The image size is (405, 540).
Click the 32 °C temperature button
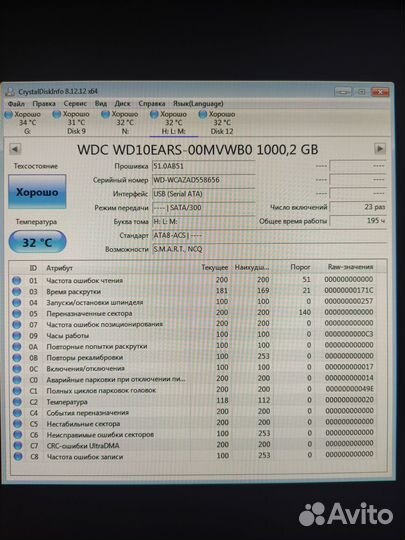point(37,242)
